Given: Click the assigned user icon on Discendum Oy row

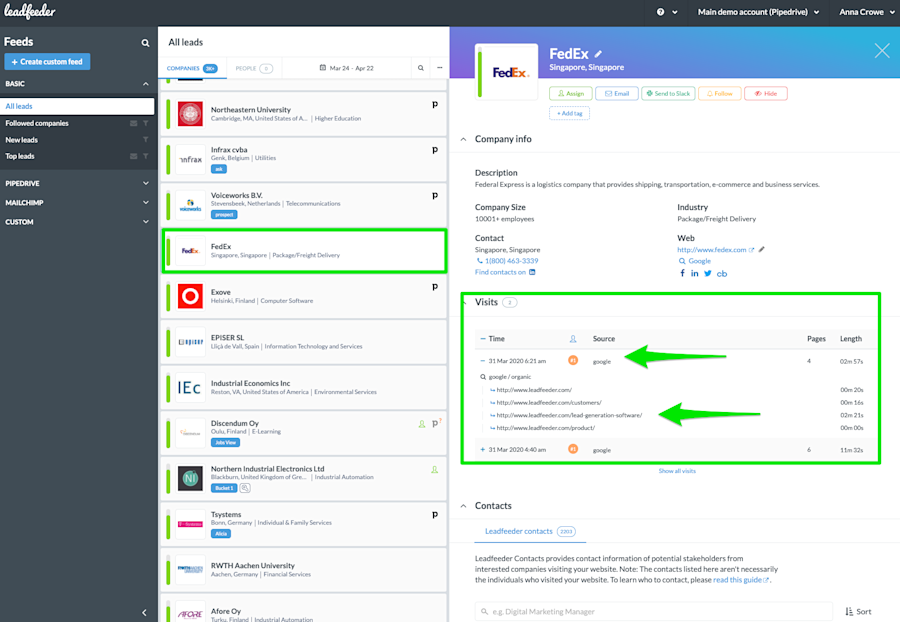Looking at the screenshot, I should click(422, 423).
